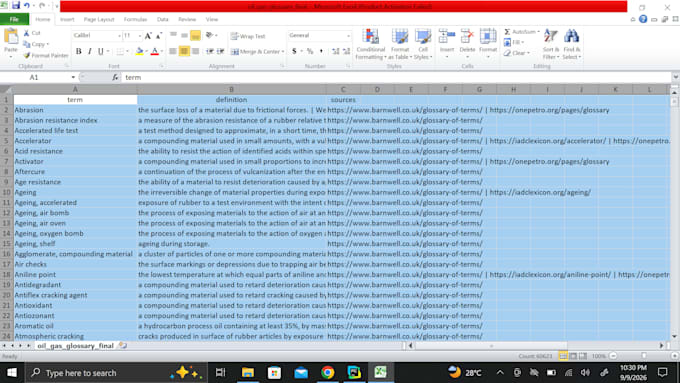This screenshot has width=680, height=383.
Task: Expand the Name Box dropdown arrow
Action: point(73,77)
